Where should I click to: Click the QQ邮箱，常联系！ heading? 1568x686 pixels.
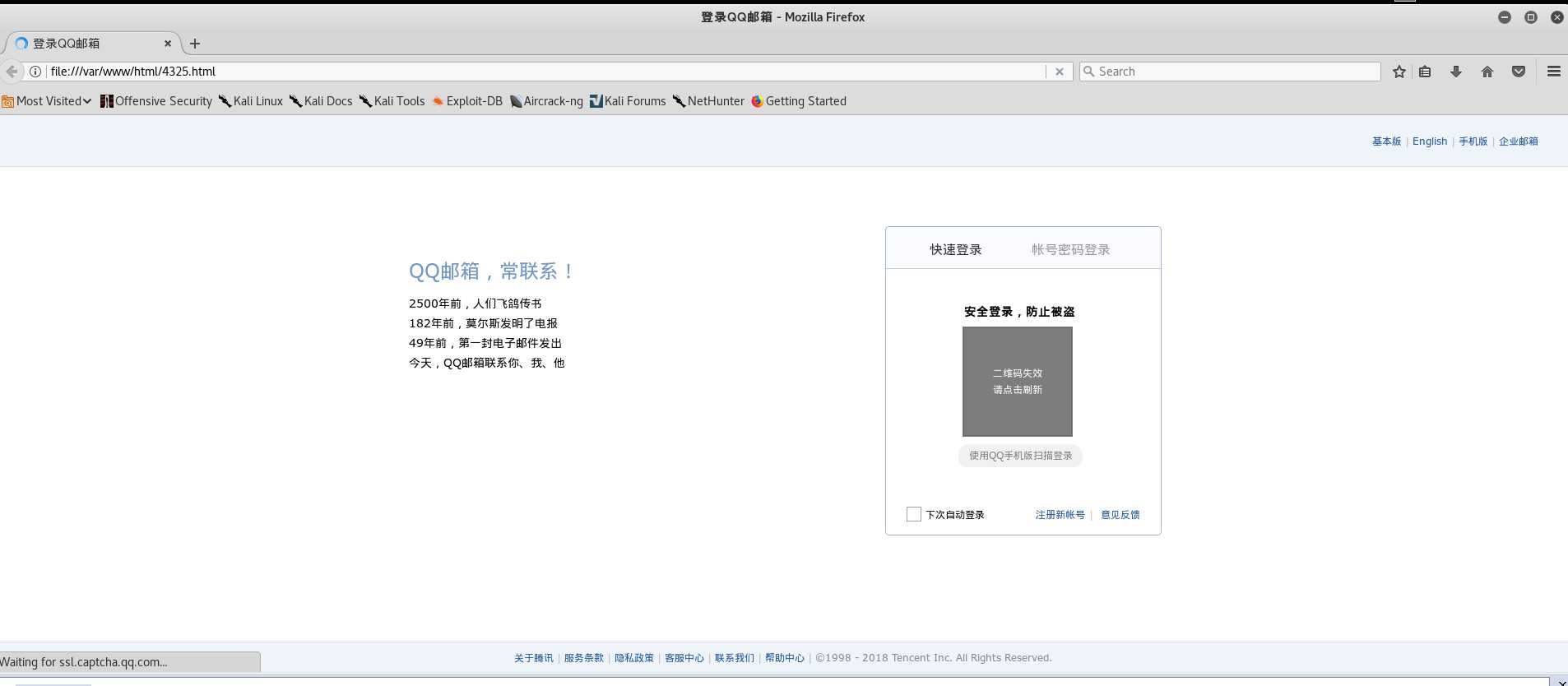pyautogui.click(x=492, y=271)
